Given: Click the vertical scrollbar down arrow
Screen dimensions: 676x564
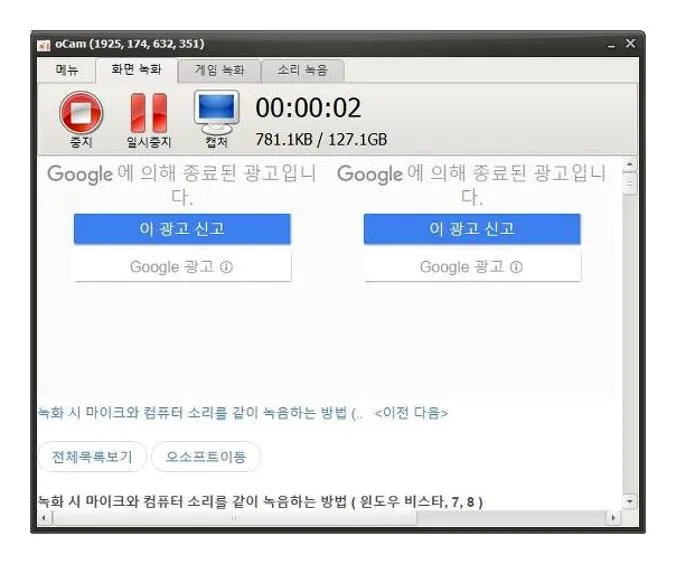Looking at the screenshot, I should coord(630,501).
